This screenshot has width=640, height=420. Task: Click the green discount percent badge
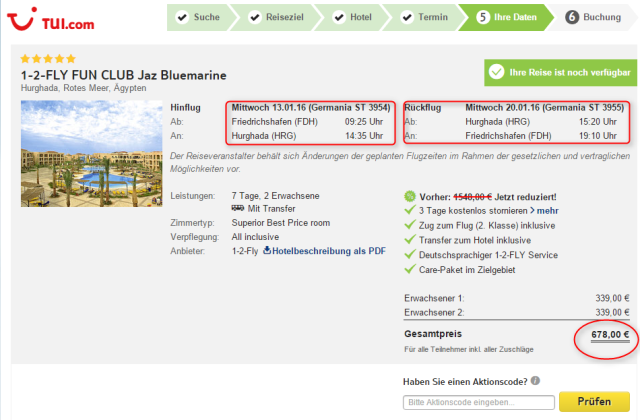point(410,197)
